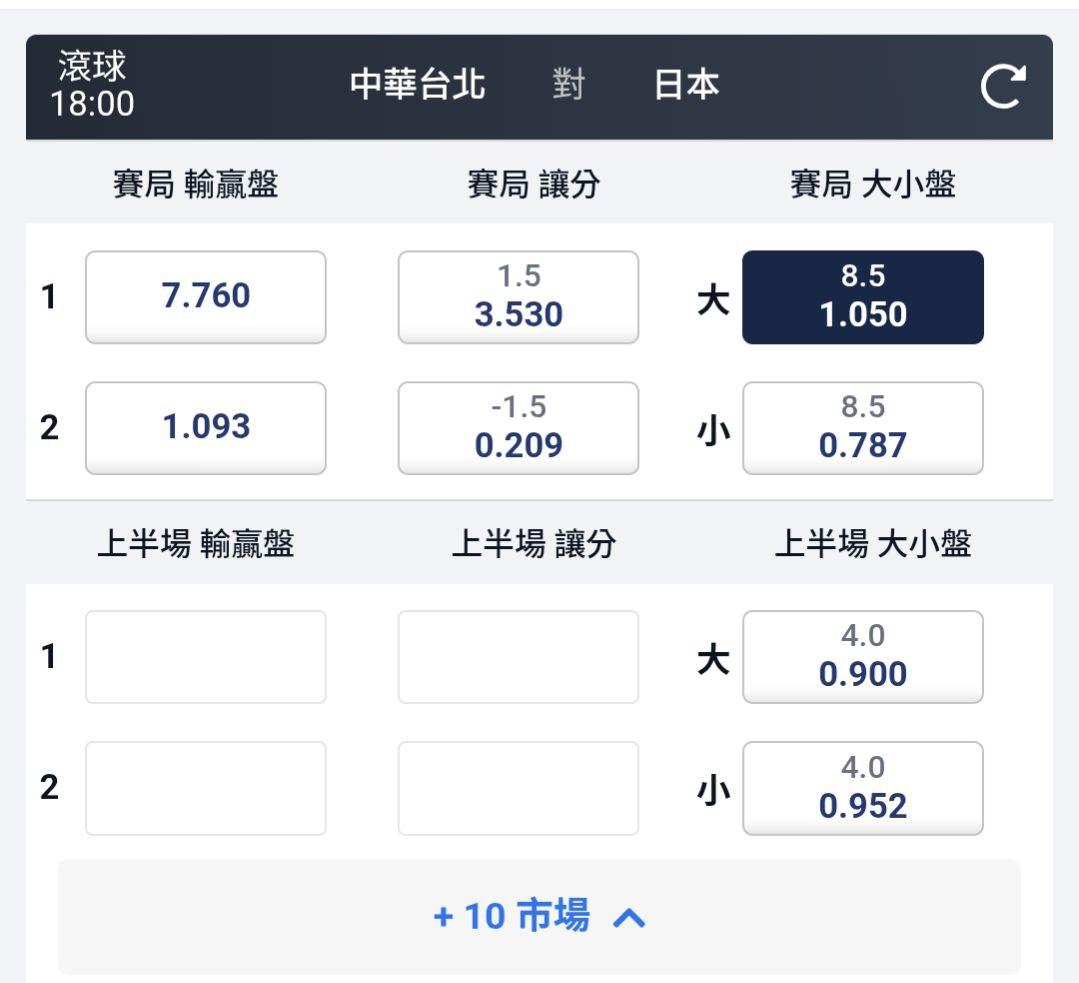The image size is (1079, 983).
Task: Click empty first half handicap box 2
Action: click(x=518, y=788)
